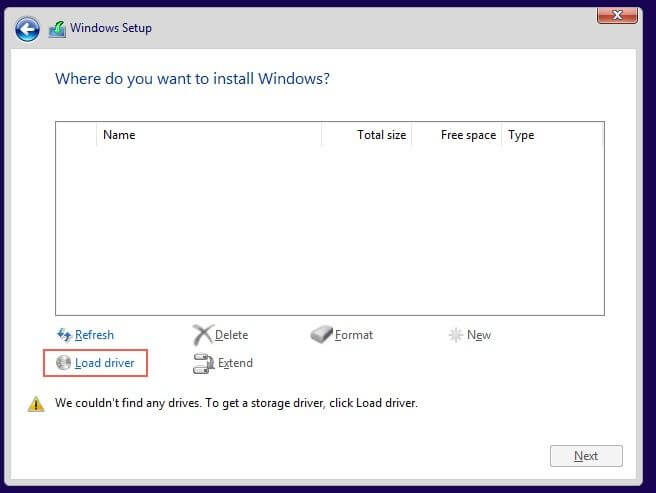656x493 pixels.
Task: Close the Windows Setup window
Action: pyautogui.click(x=617, y=15)
